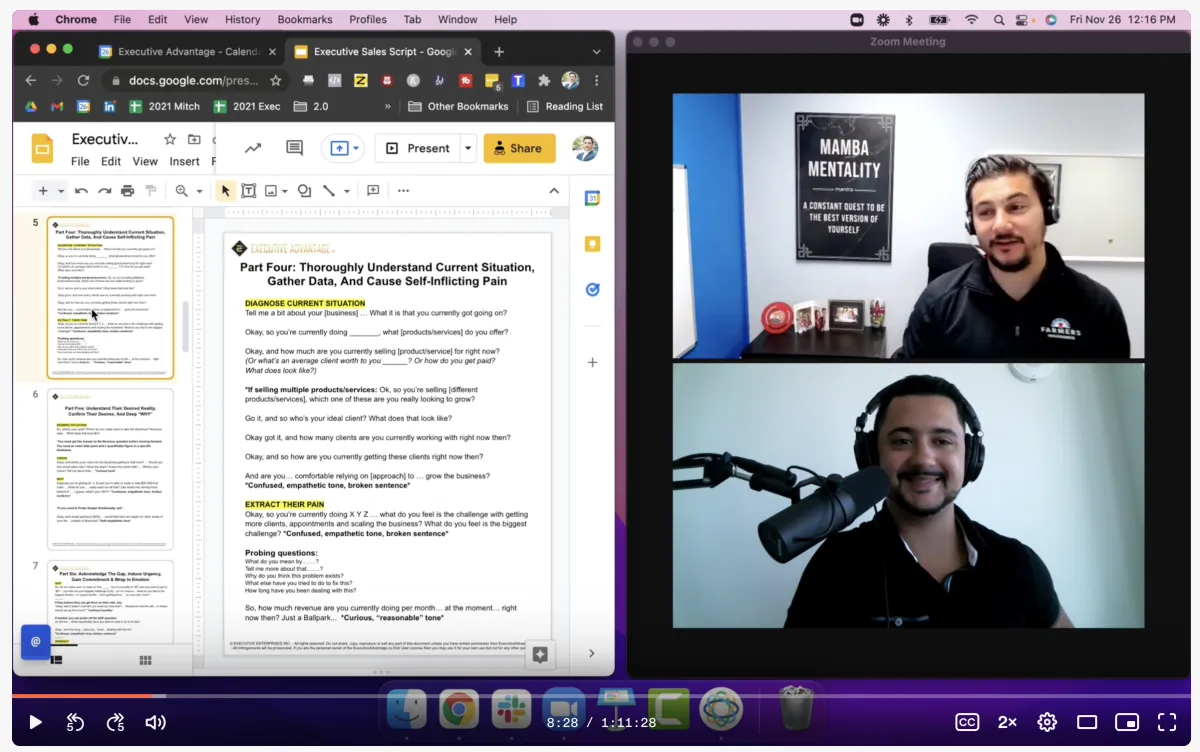Image resolution: width=1200 pixels, height=752 pixels.
Task: Click the plus add-ons icon in side panel
Action: point(592,362)
